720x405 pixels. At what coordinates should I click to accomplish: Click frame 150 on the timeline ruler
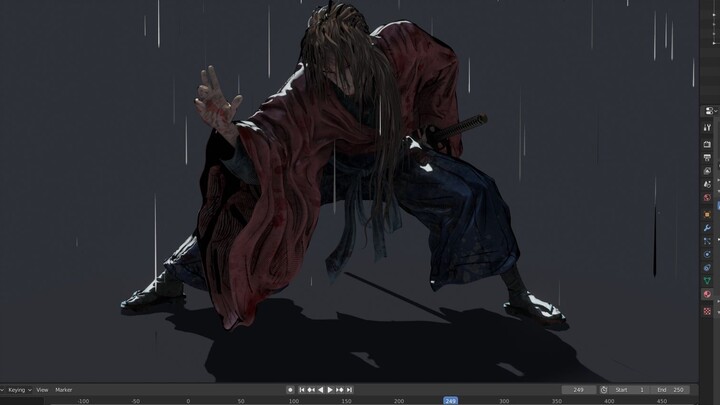[347, 401]
